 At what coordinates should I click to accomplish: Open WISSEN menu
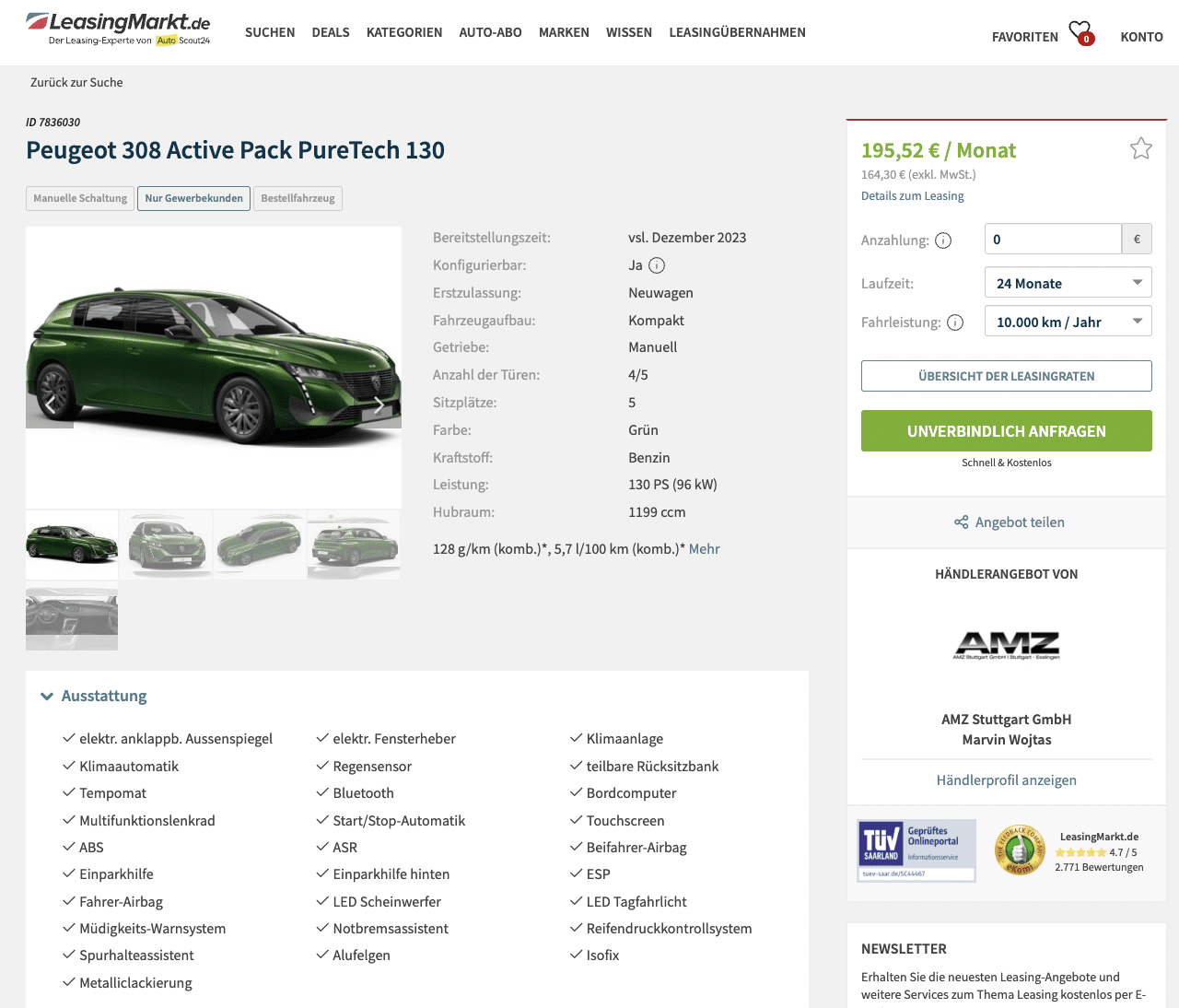click(629, 32)
